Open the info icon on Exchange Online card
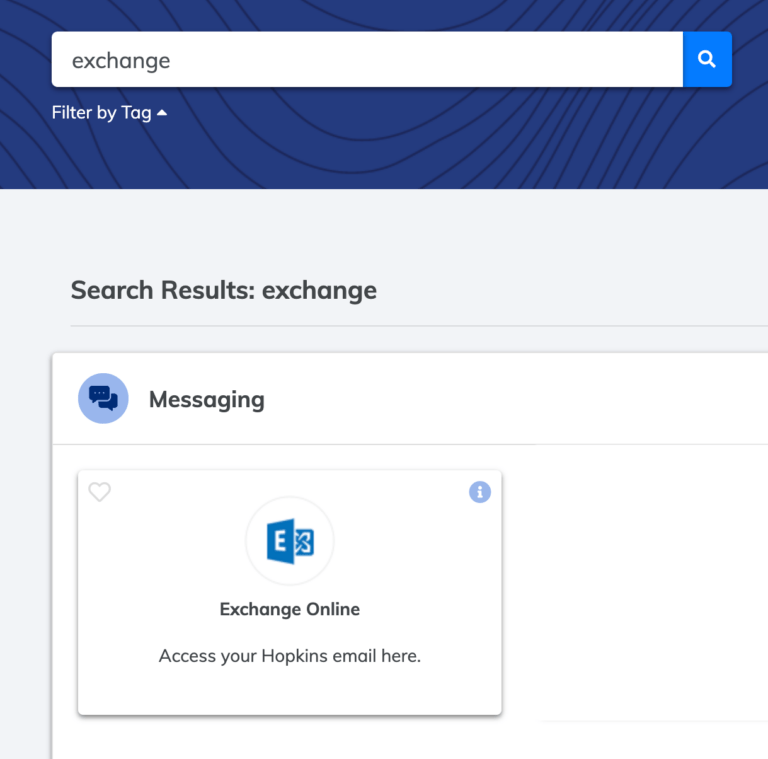Image resolution: width=768 pixels, height=759 pixels. pos(480,492)
